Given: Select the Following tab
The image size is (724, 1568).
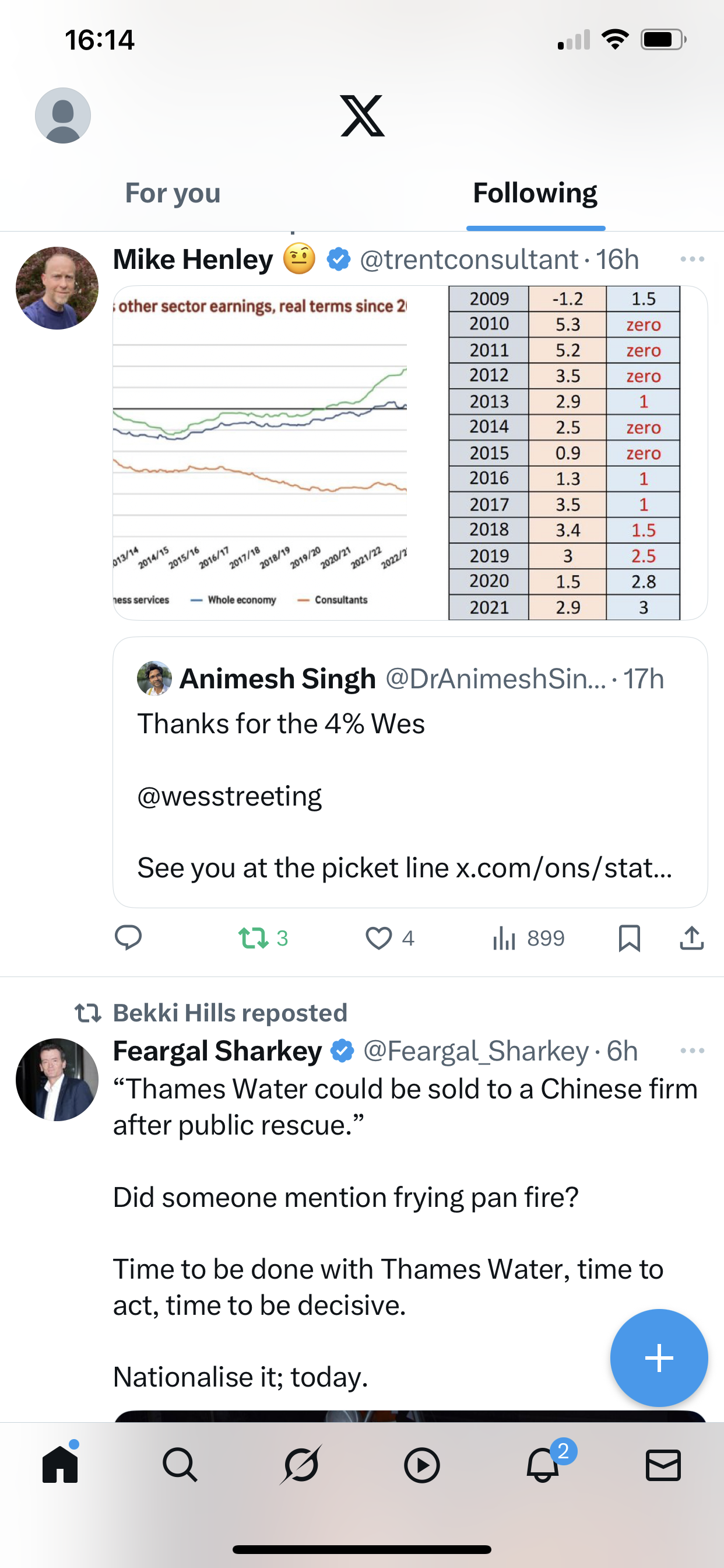Looking at the screenshot, I should [535, 193].
